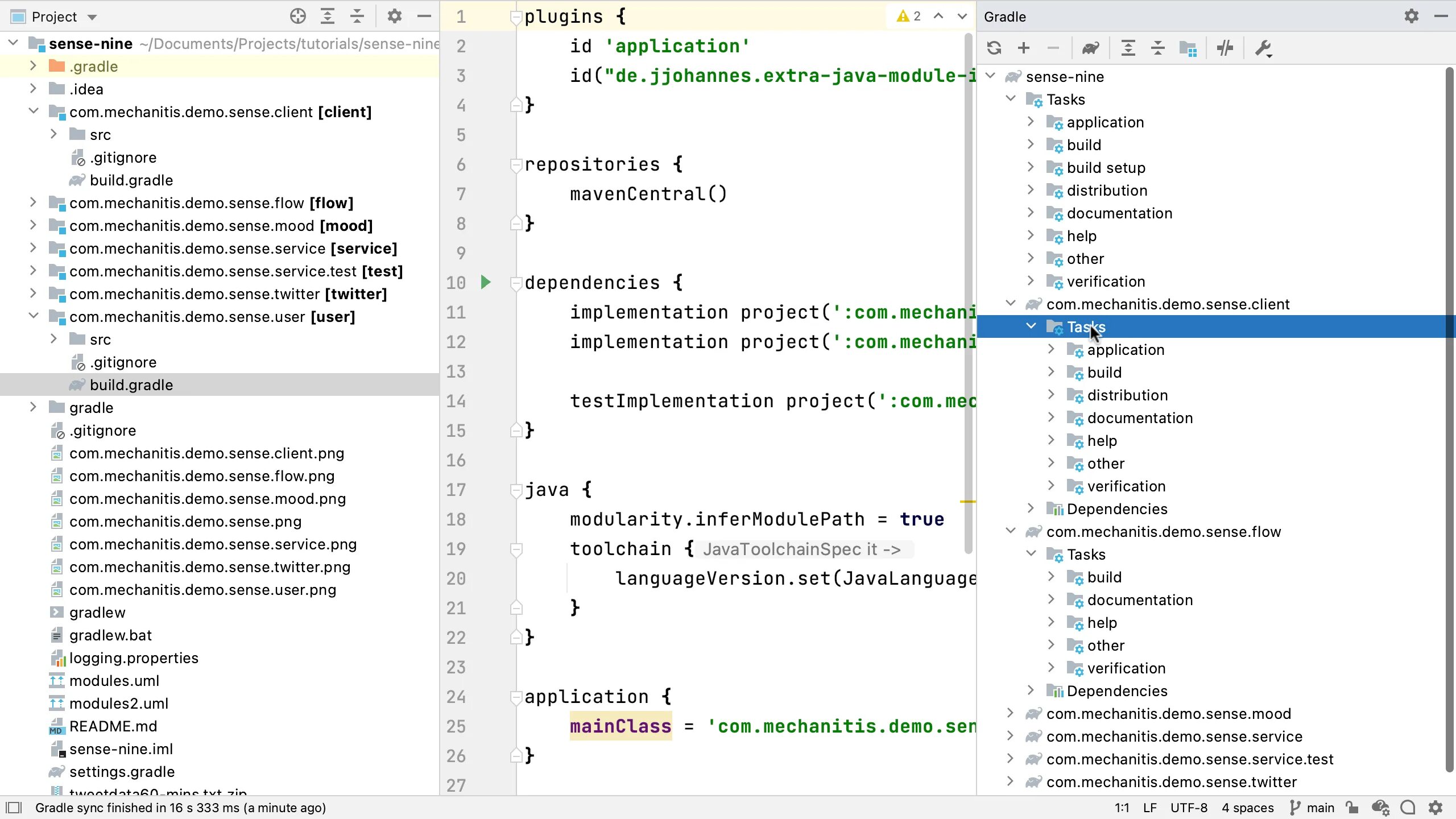Viewport: 1456px width, 819px height.
Task: Expand all in Project panel toolbar
Action: tap(328, 16)
